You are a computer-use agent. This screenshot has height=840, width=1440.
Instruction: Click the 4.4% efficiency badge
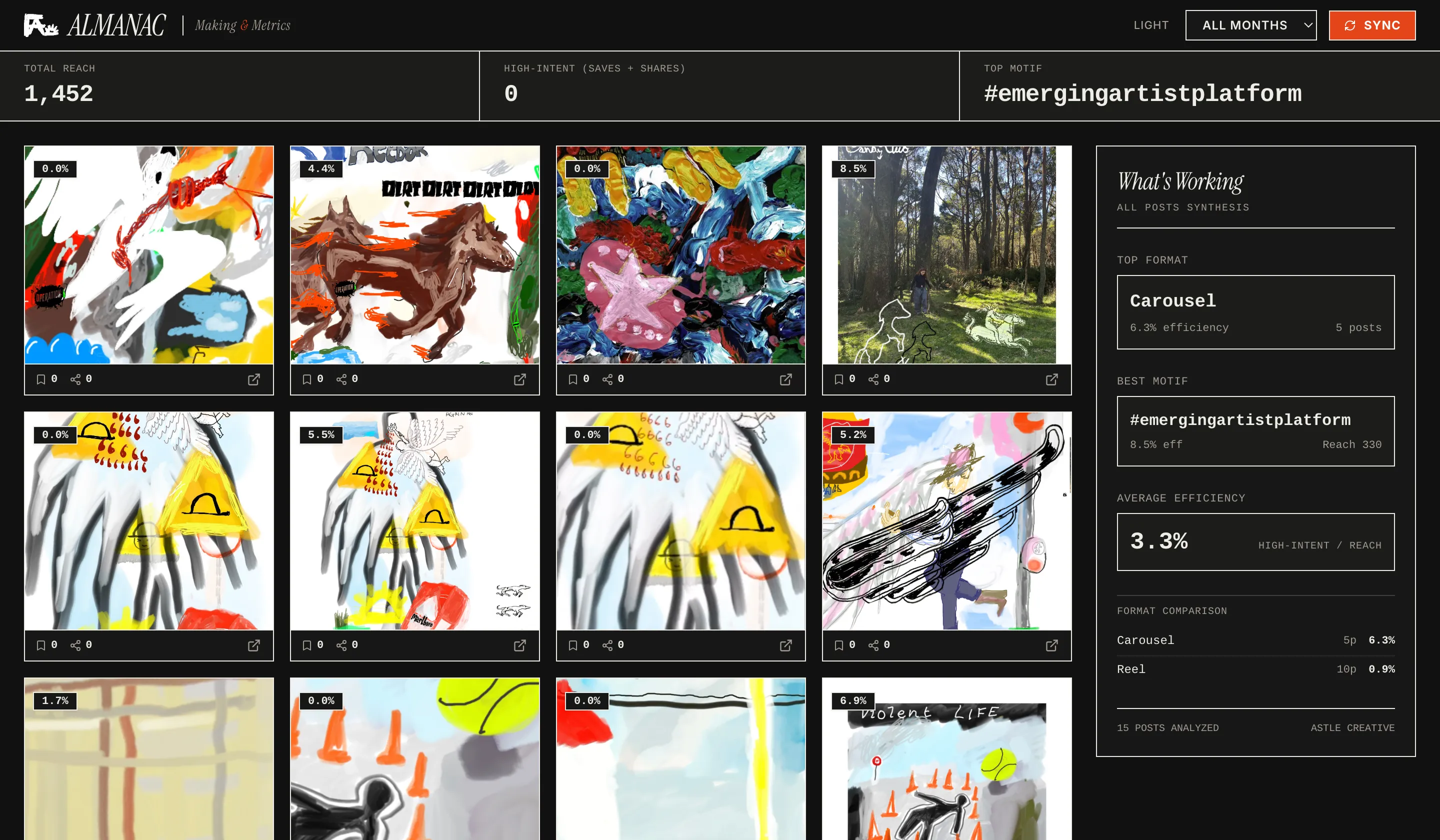pyautogui.click(x=321, y=168)
